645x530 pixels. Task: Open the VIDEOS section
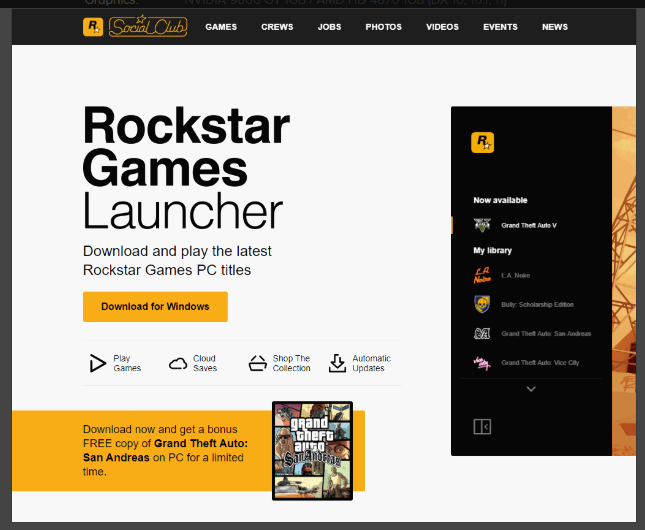[x=442, y=27]
